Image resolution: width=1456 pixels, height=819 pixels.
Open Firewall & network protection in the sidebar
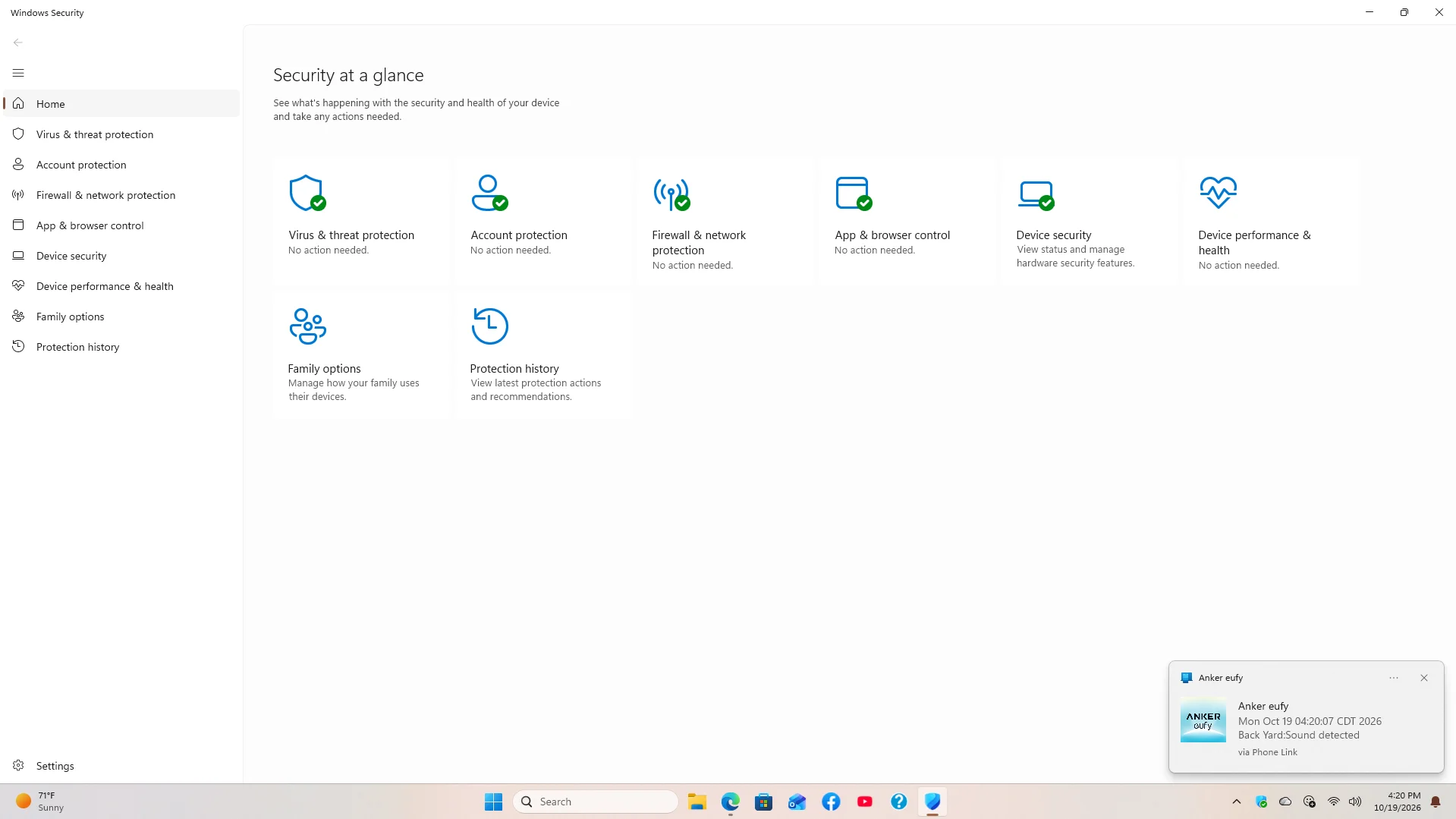pyautogui.click(x=121, y=195)
